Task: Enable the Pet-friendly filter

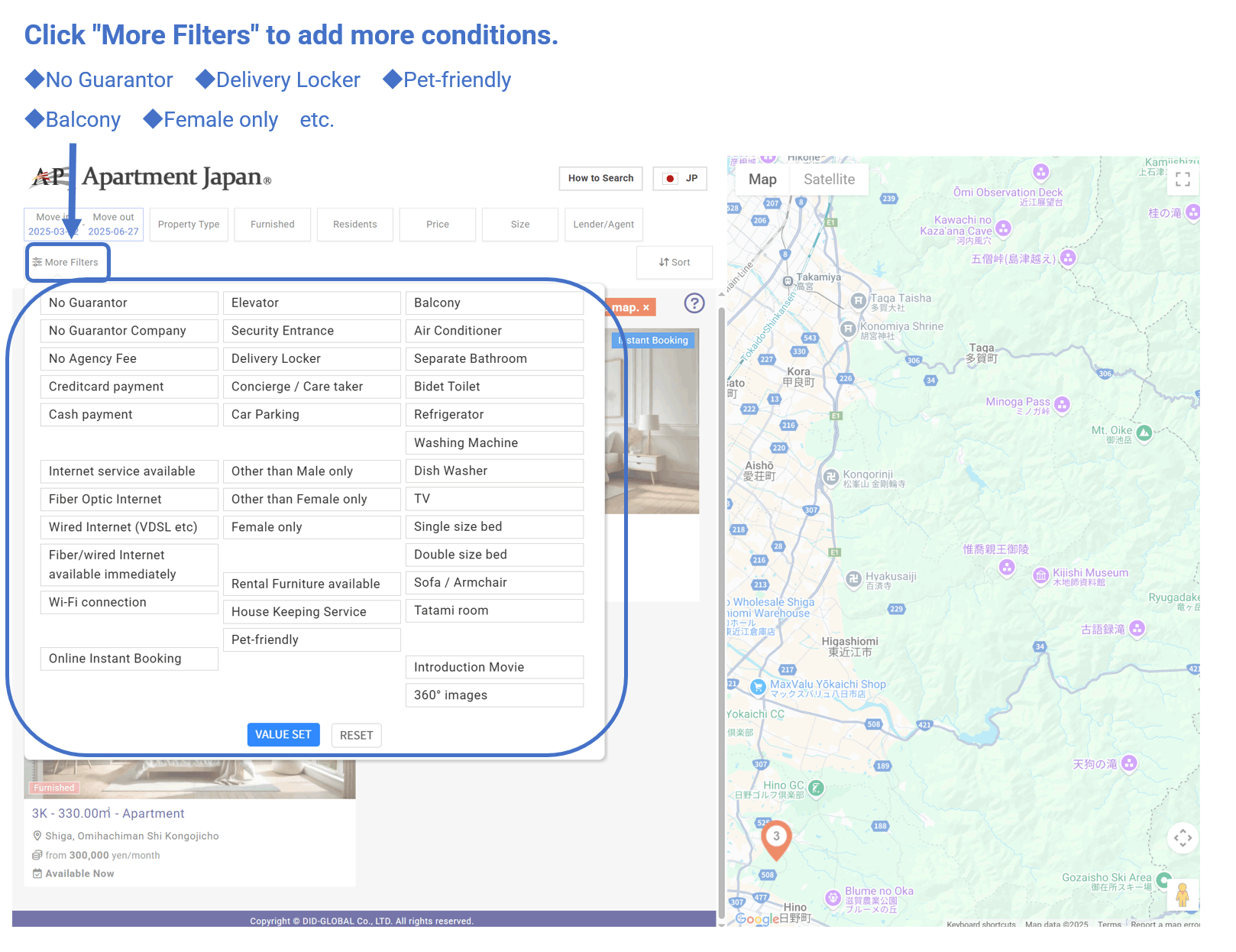Action: (312, 640)
